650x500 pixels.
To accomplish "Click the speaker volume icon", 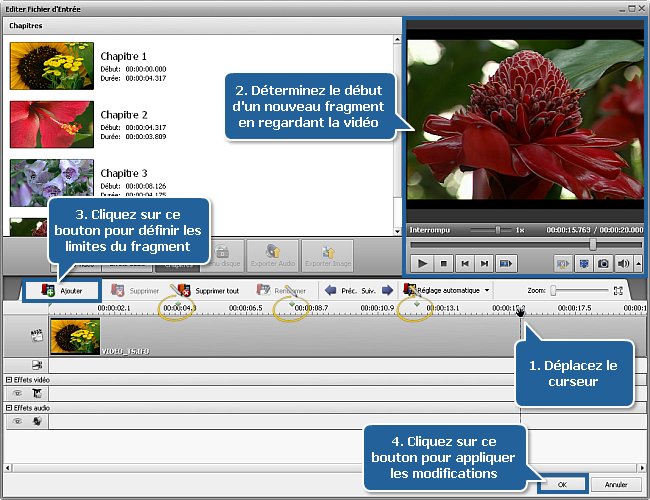I will 624,263.
